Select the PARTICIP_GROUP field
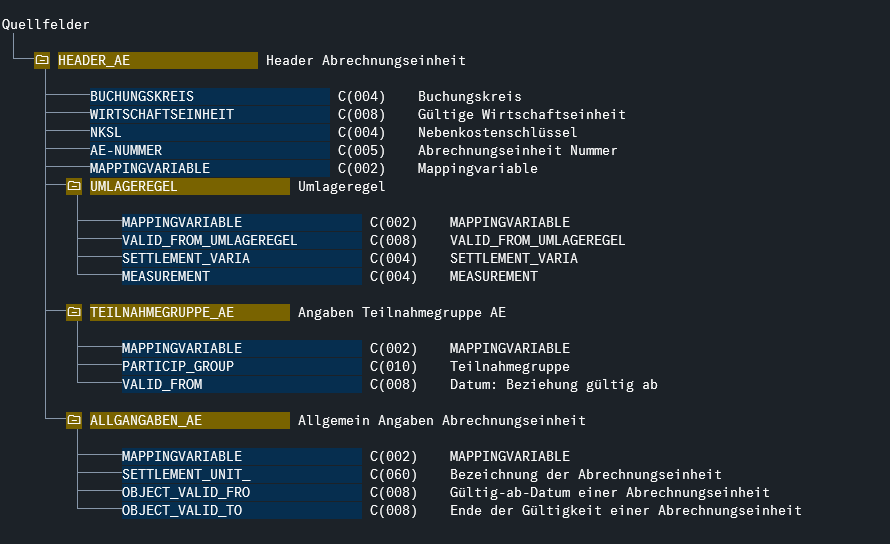 click(241, 367)
